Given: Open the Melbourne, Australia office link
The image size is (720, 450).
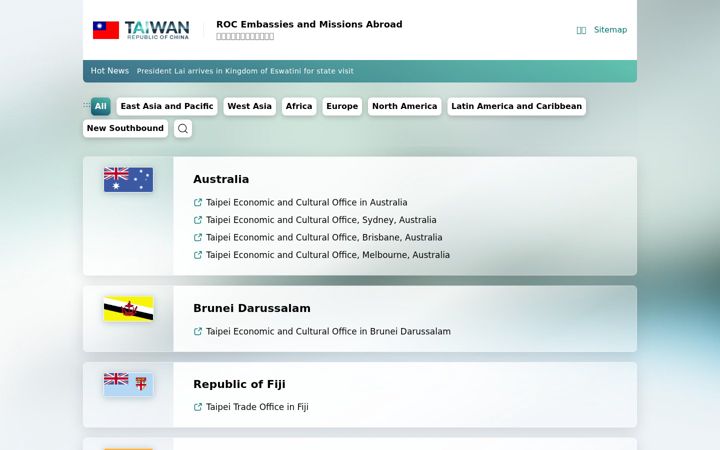Looking at the screenshot, I should 328,255.
